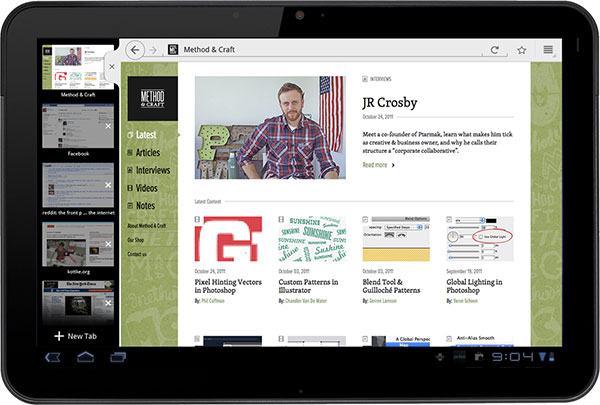Image resolution: width=600 pixels, height=405 pixels.
Task: Open Blend Tool & Guilloché Patterns title
Action: [x=391, y=286]
